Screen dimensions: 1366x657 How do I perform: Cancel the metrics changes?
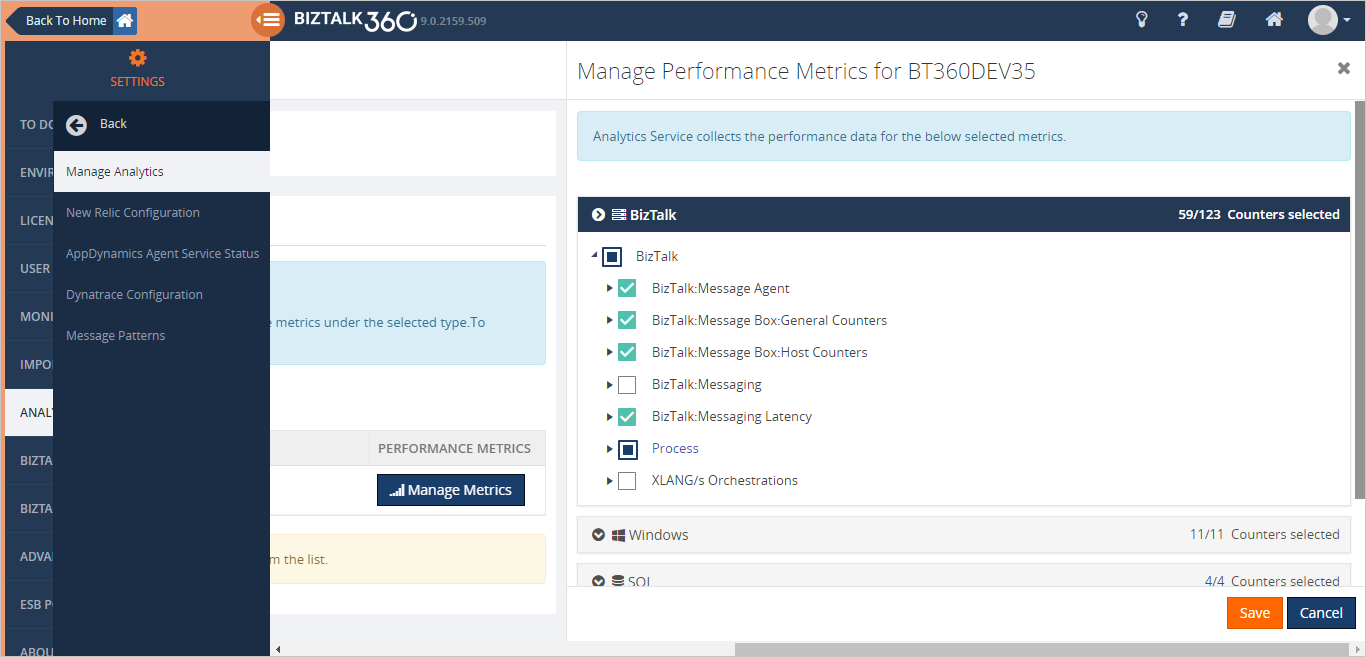click(x=1321, y=613)
